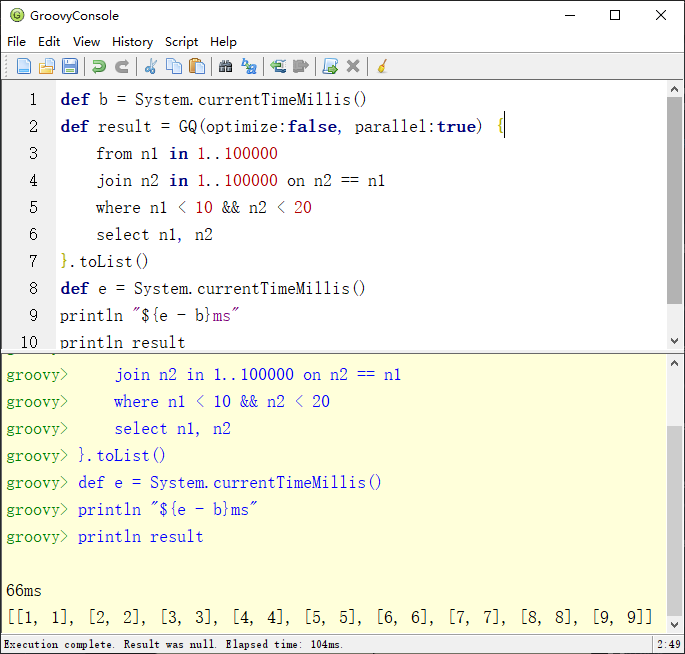Open Find with the binoculars icon

coord(225,66)
